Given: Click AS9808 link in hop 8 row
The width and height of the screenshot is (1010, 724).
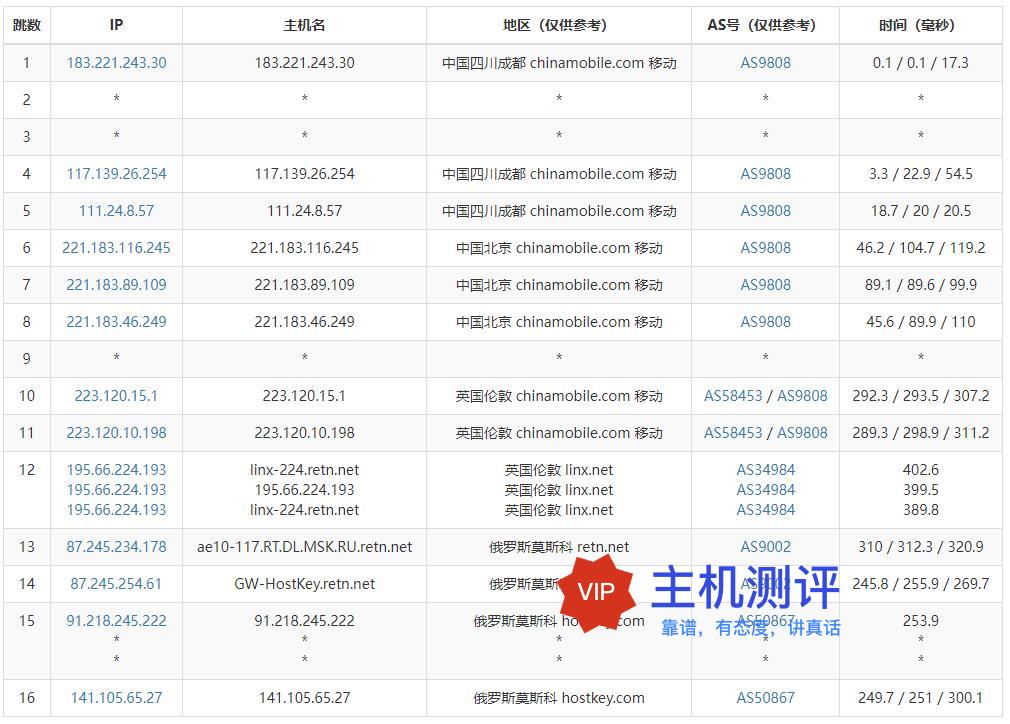Looking at the screenshot, I should pos(765,321).
